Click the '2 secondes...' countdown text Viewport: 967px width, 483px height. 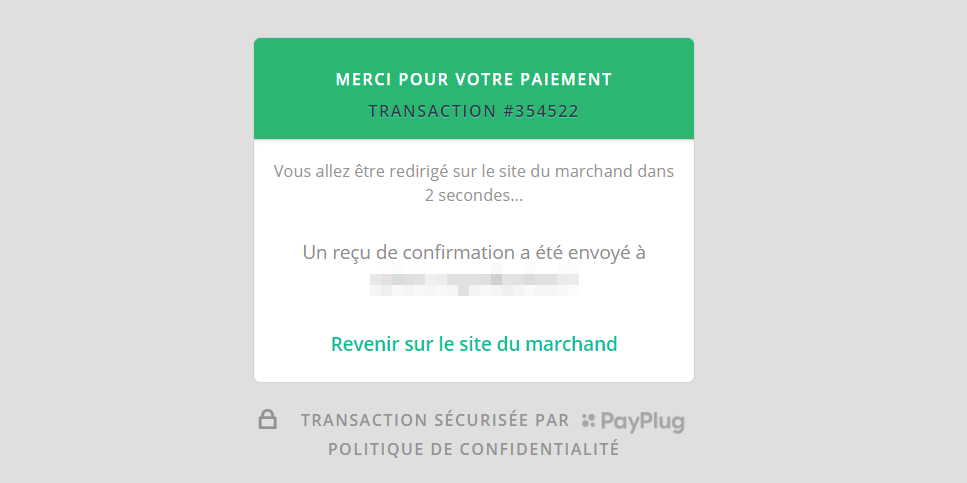pyautogui.click(x=474, y=195)
